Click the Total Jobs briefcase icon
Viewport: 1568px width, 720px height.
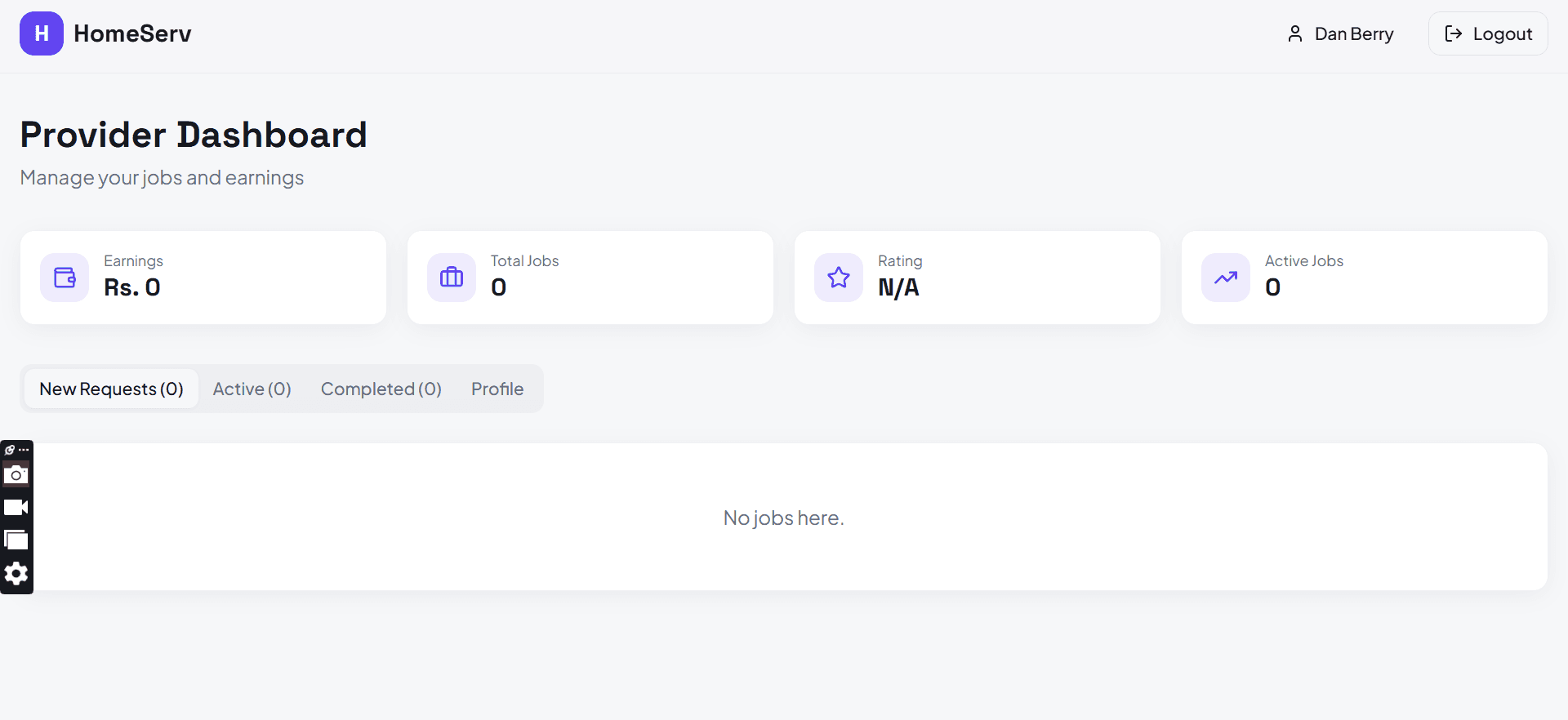click(x=452, y=278)
